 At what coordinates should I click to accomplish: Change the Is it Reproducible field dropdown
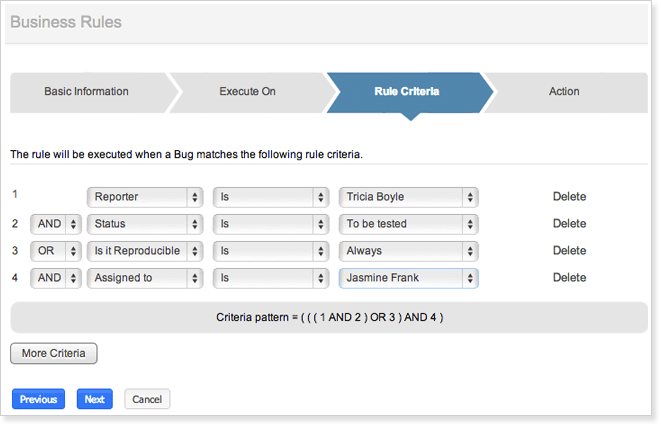pyautogui.click(x=145, y=251)
